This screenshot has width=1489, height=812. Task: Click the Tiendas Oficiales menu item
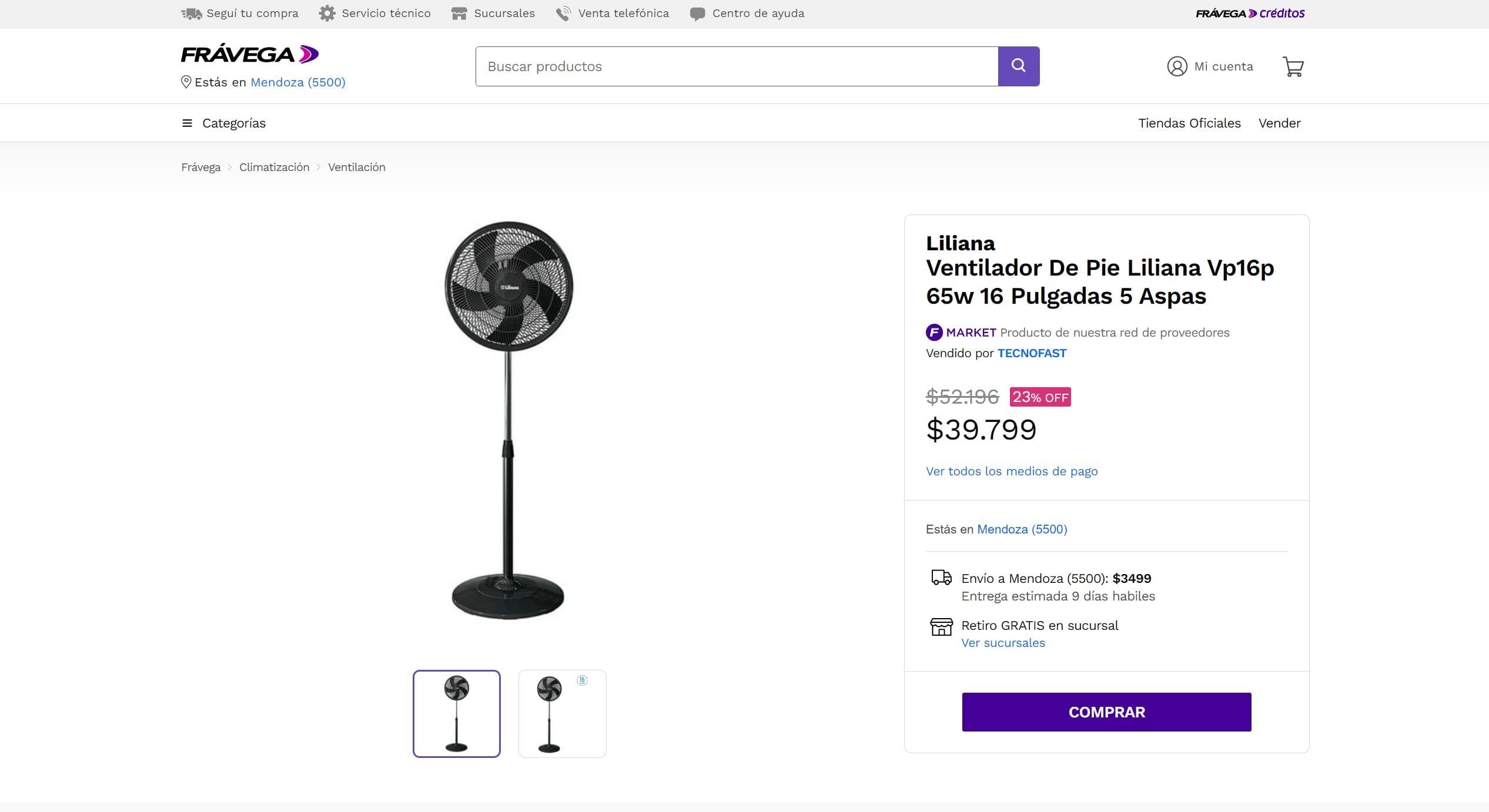(1189, 123)
